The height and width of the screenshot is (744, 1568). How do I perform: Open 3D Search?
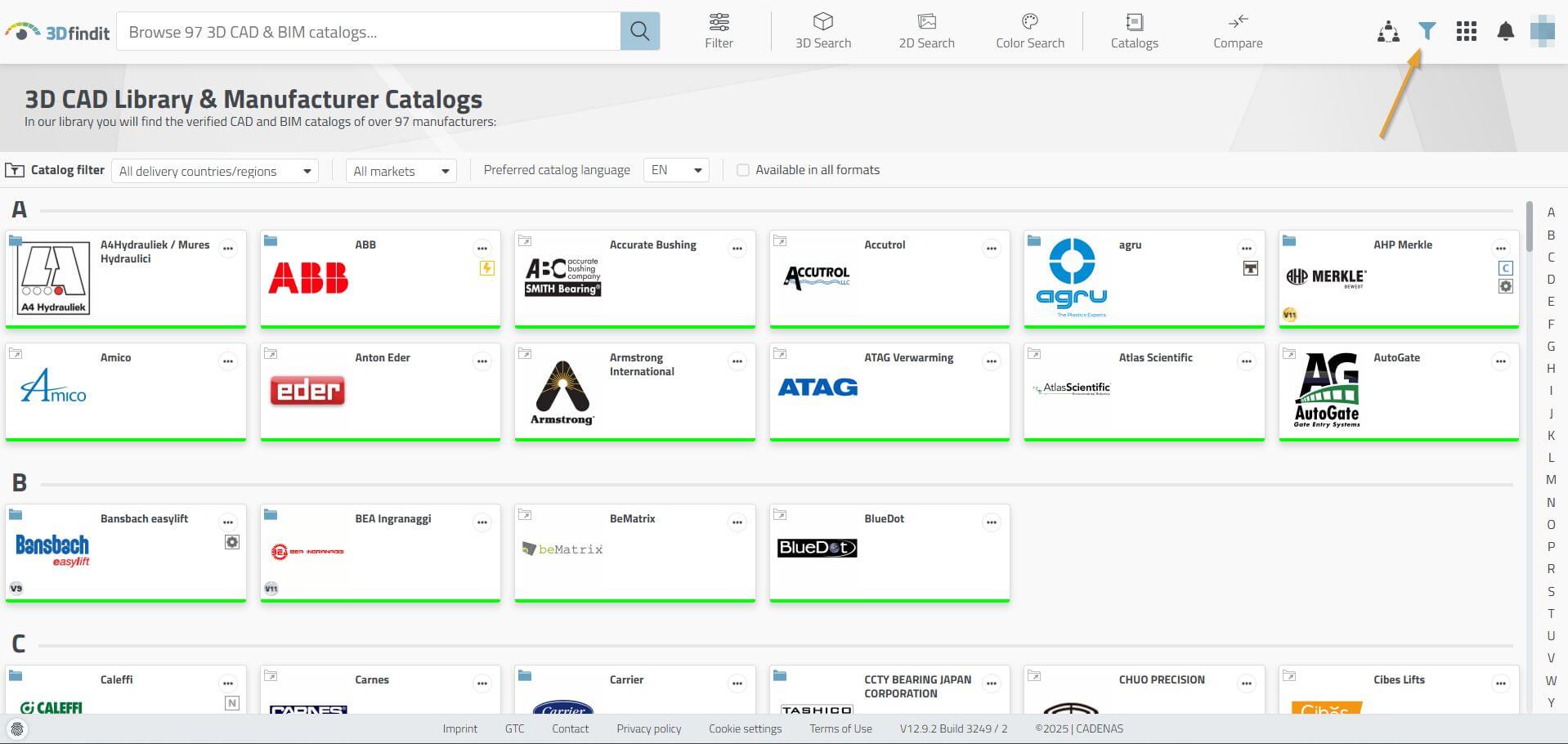(x=822, y=31)
